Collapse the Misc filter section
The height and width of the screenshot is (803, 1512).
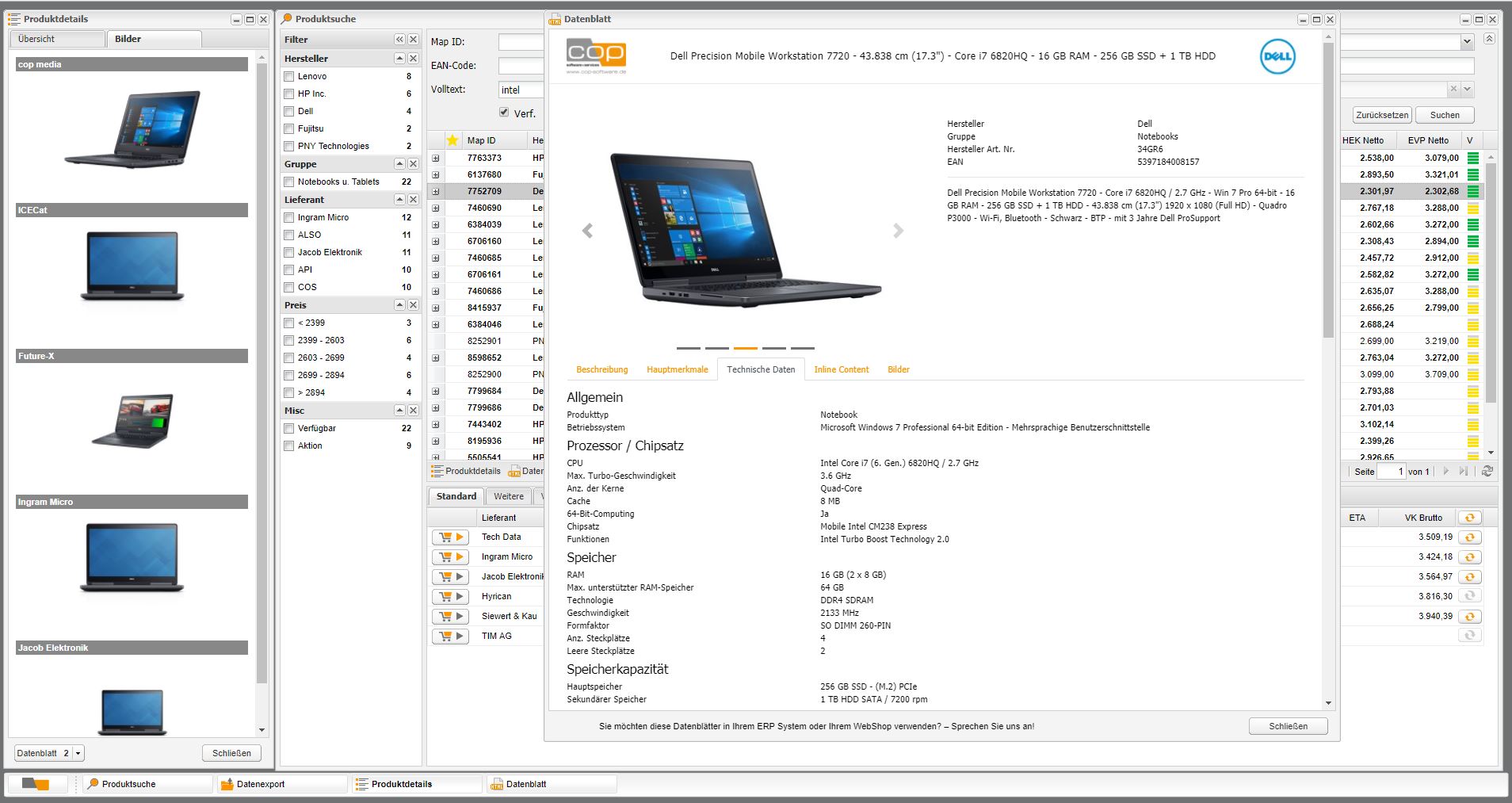[399, 411]
